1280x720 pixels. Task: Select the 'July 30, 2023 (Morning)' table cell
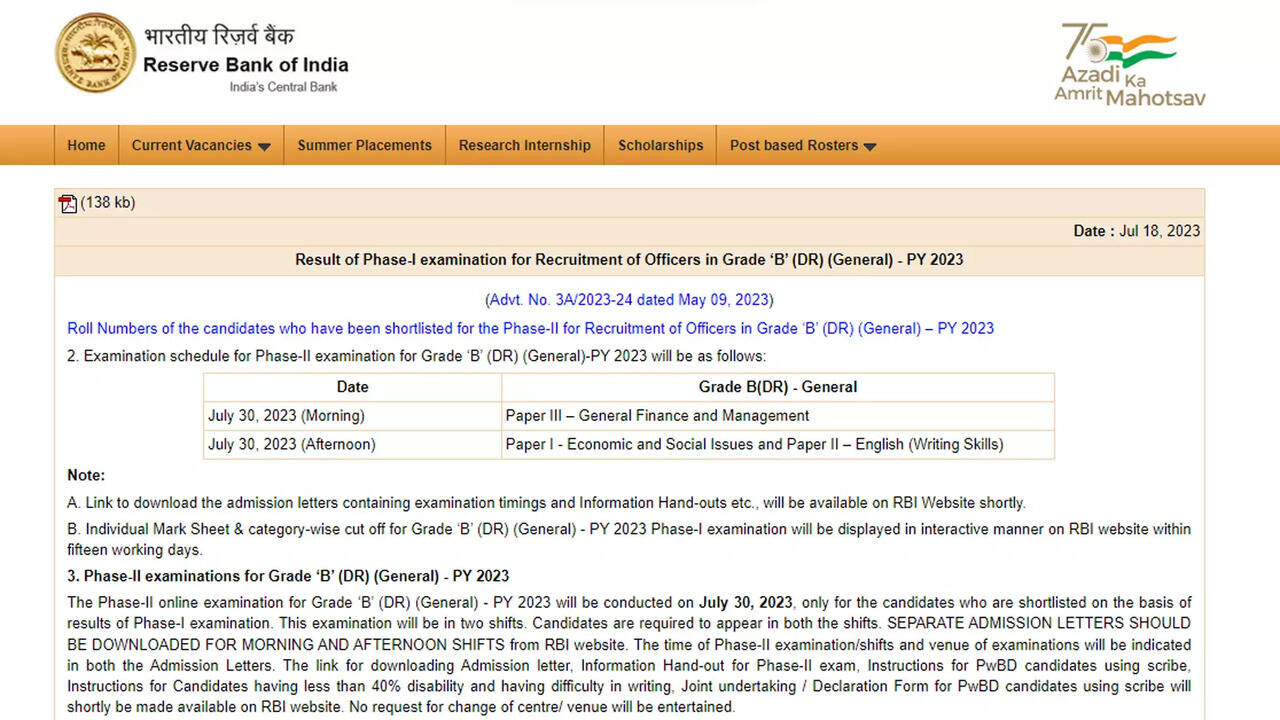(286, 415)
